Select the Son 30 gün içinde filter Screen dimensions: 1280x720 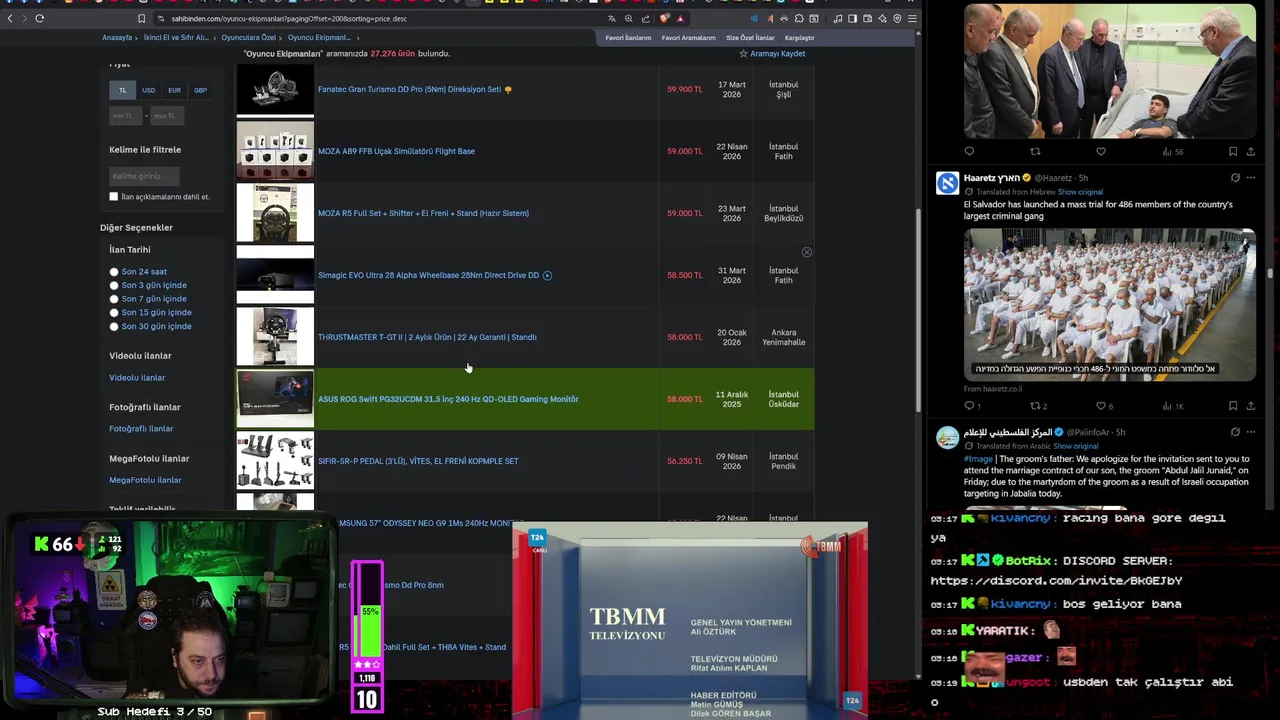(x=114, y=326)
